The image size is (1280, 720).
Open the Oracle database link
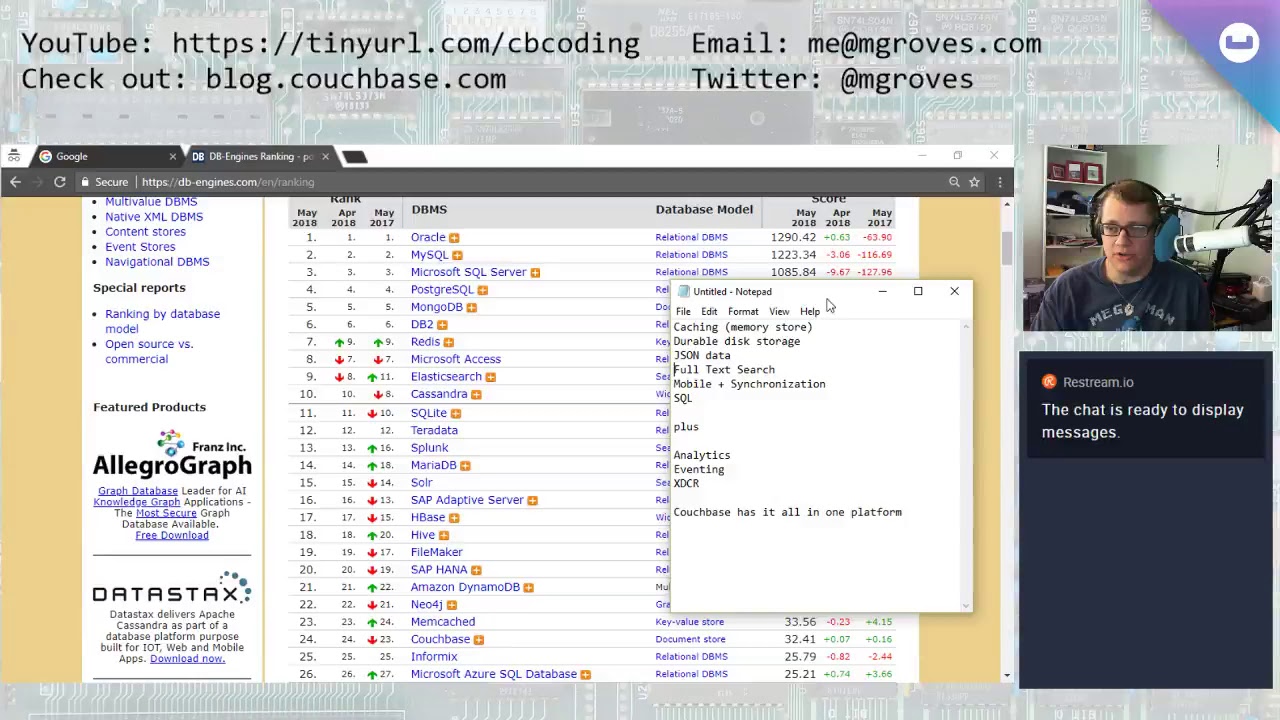pos(428,237)
